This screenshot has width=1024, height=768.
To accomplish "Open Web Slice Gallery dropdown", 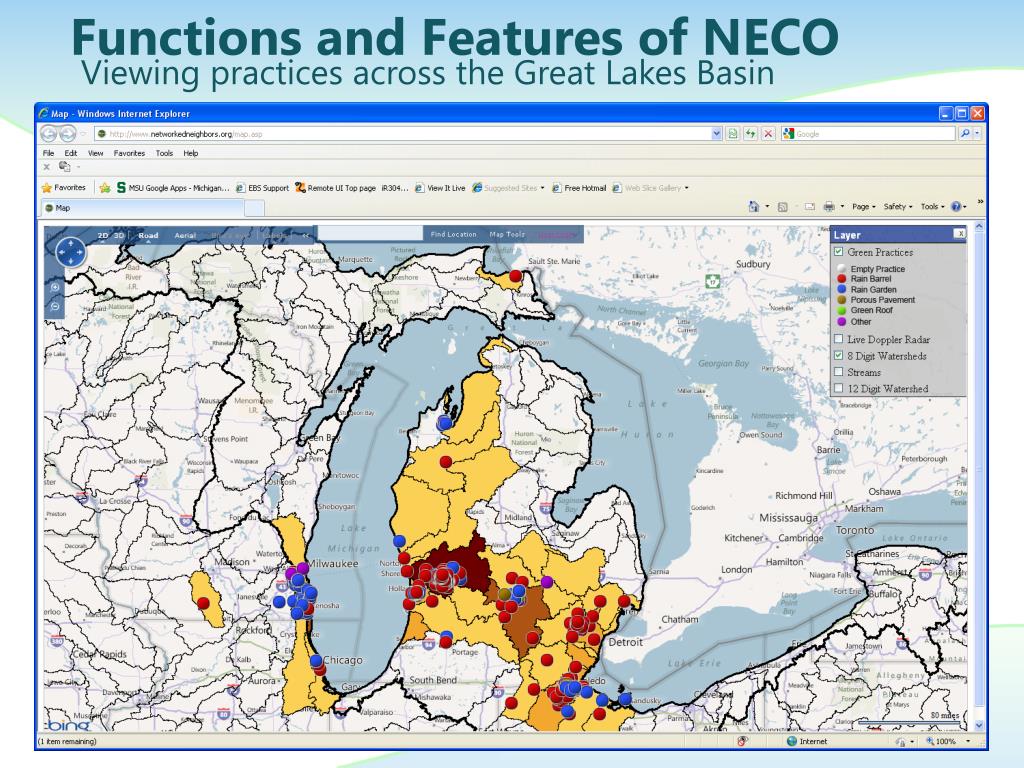I will click(686, 188).
